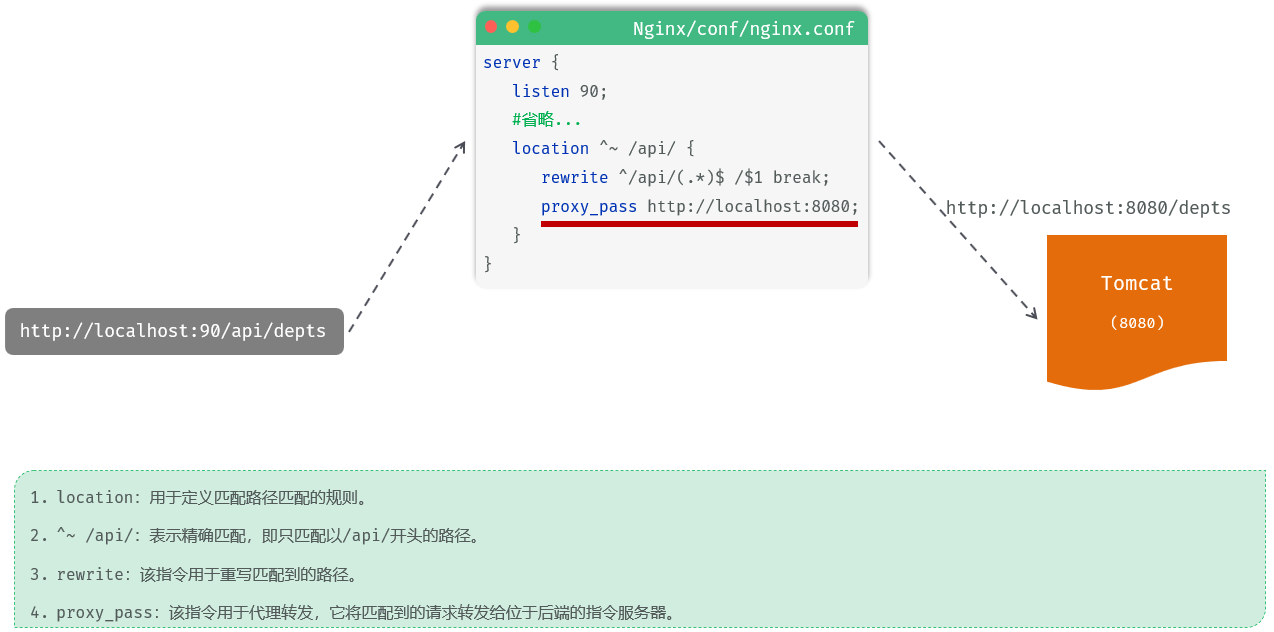Select the http://localhost:8080/depts forwarded URL text
The width and height of the screenshot is (1274, 632).
point(1088,208)
